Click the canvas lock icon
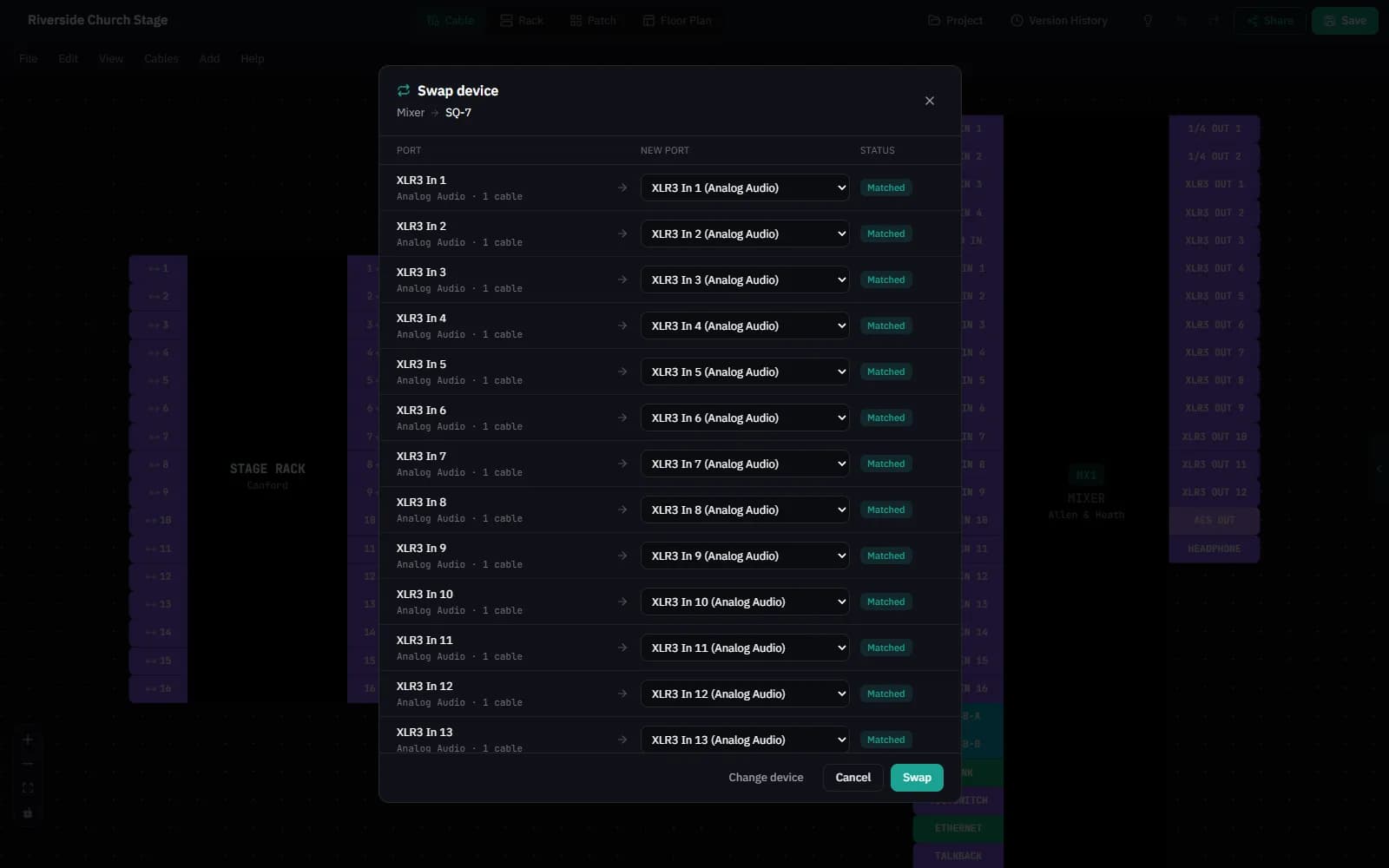 [28, 813]
